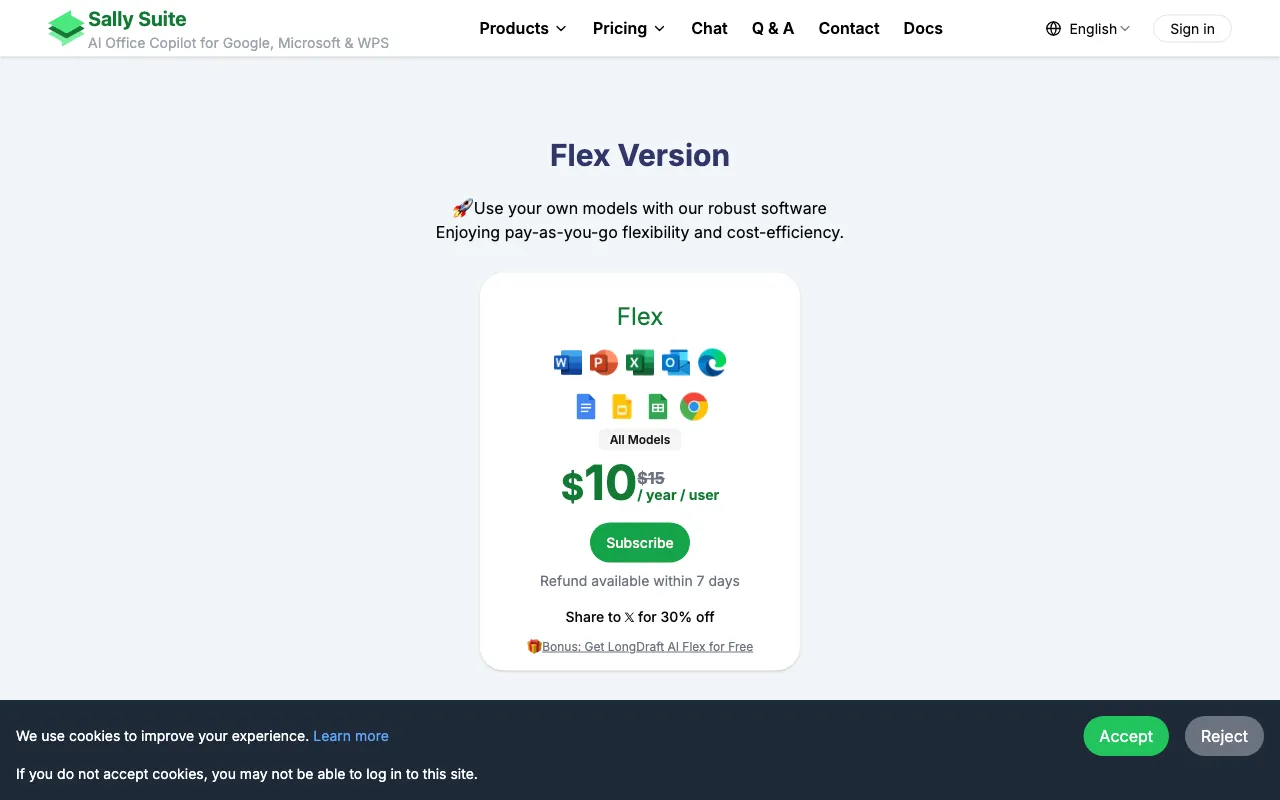Click the Google Docs icon in Flex card
The height and width of the screenshot is (800, 1280).
[586, 406]
